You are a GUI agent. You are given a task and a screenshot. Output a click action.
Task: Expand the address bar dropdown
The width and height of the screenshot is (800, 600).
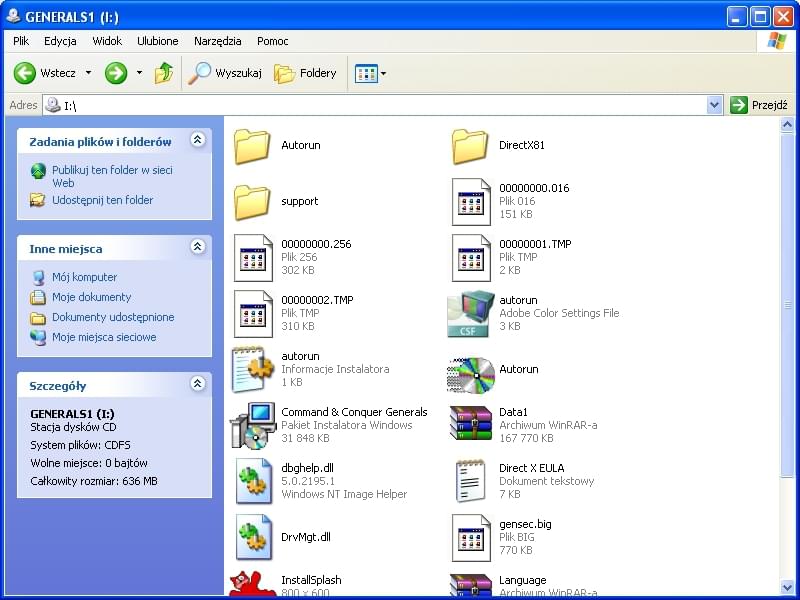tap(714, 105)
